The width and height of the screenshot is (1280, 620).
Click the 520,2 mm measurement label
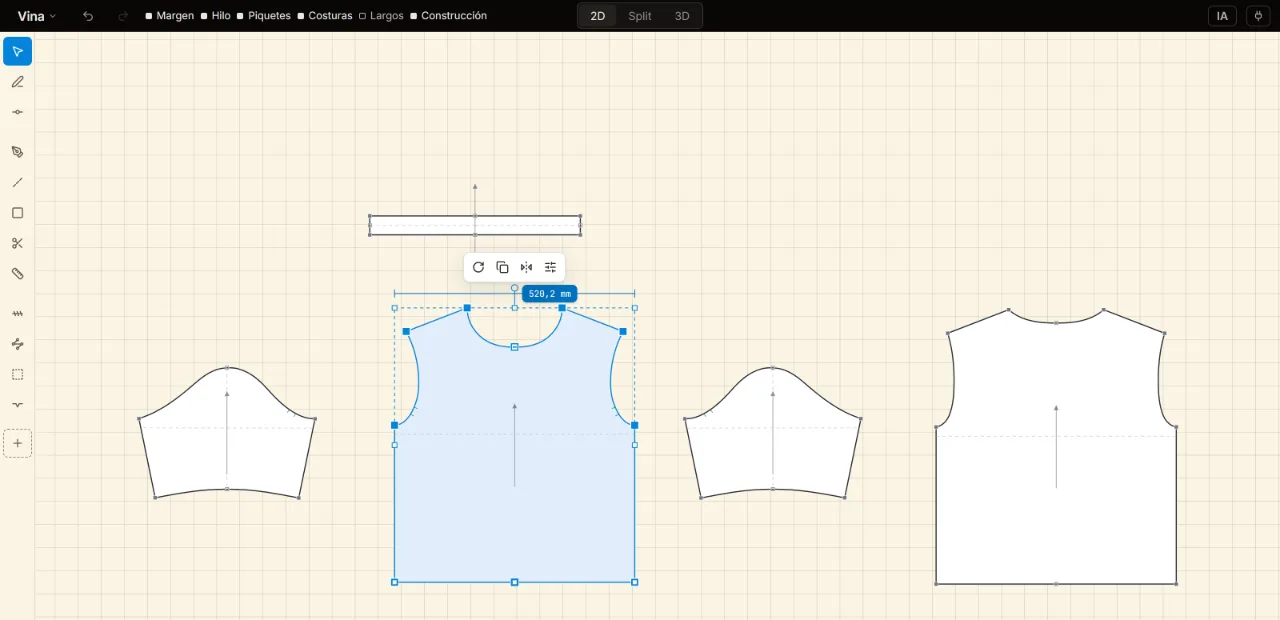point(549,294)
